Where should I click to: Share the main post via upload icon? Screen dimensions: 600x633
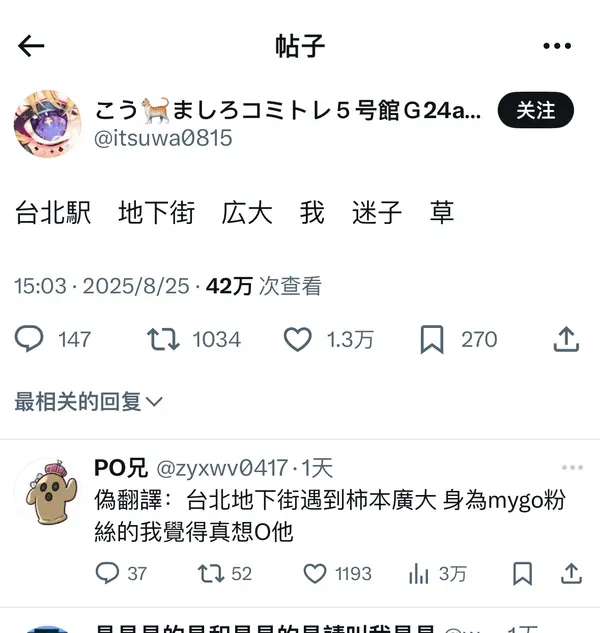(566, 339)
